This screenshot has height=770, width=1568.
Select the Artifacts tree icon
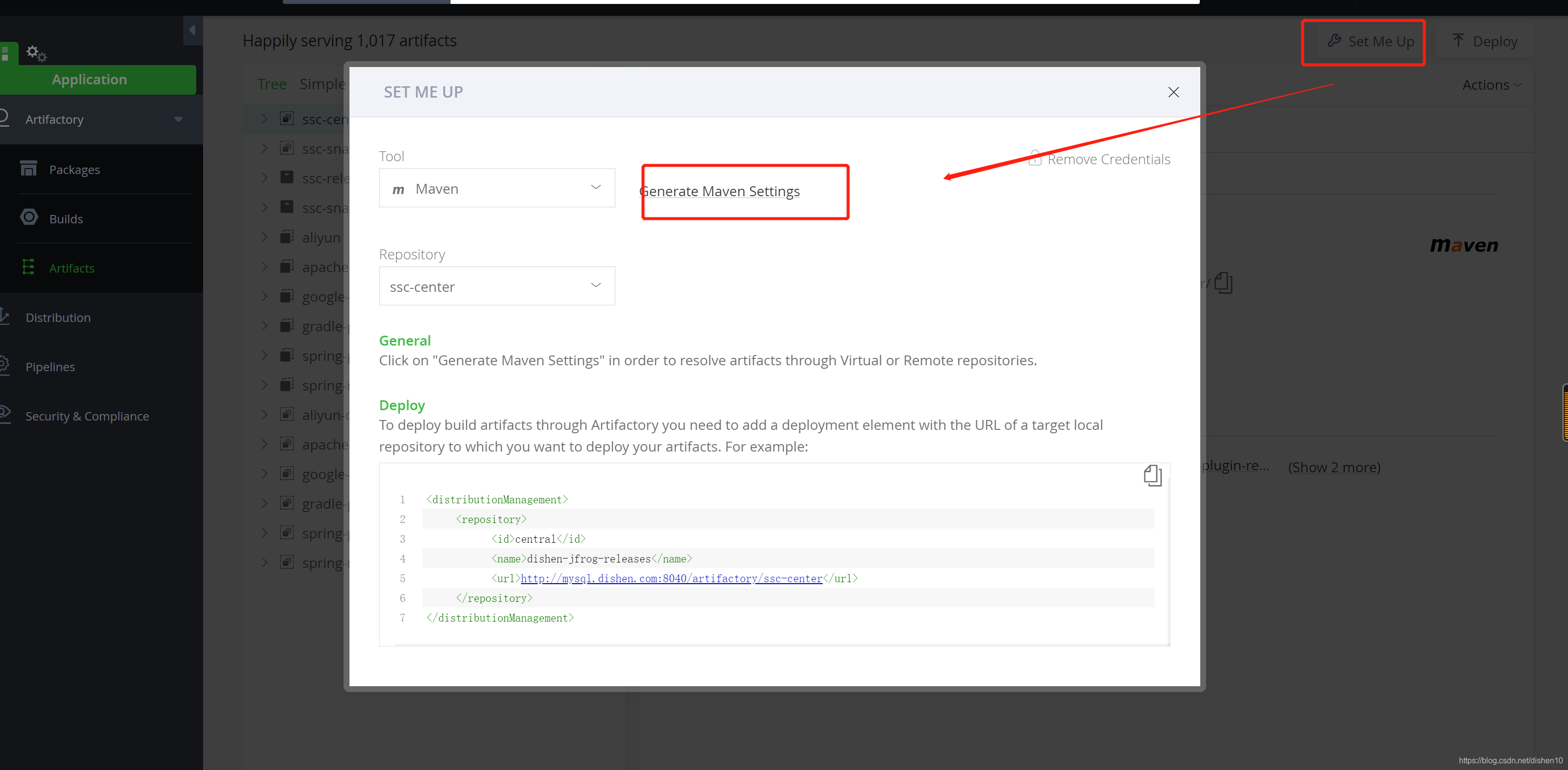point(28,267)
